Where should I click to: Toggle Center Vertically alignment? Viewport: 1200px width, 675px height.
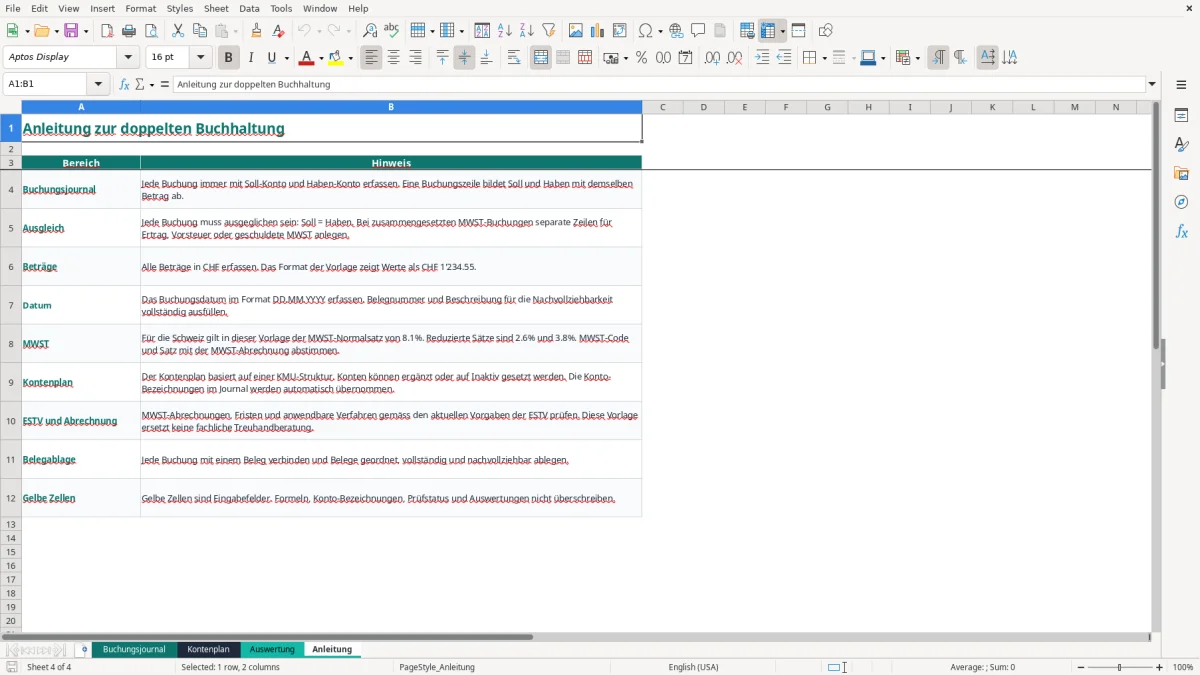coord(464,58)
